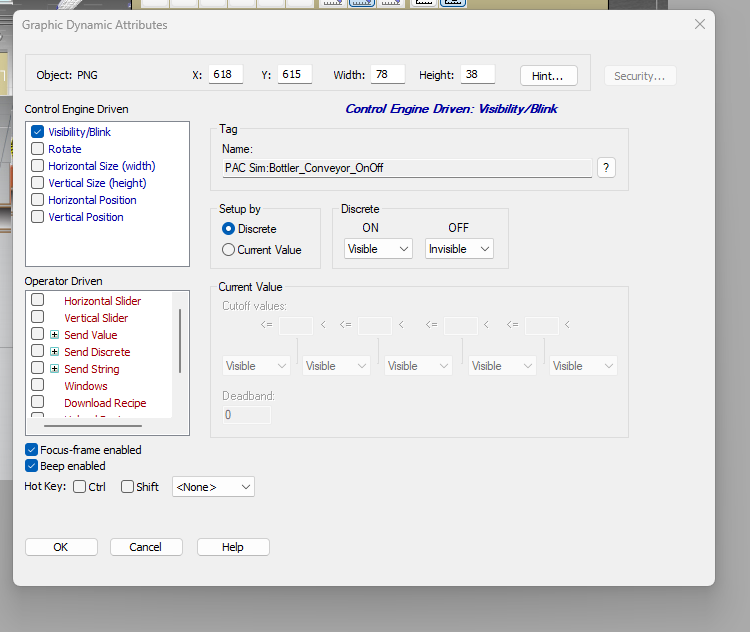Screen dimensions: 750x632
Task: Expand the Send String plus icon
Action: (55, 369)
